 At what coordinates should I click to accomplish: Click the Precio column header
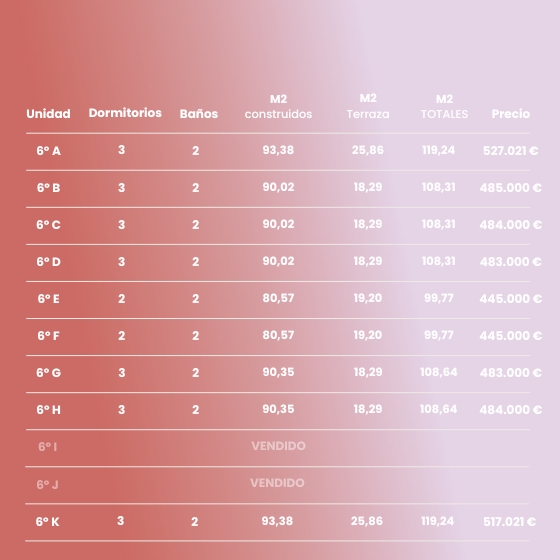pos(511,114)
